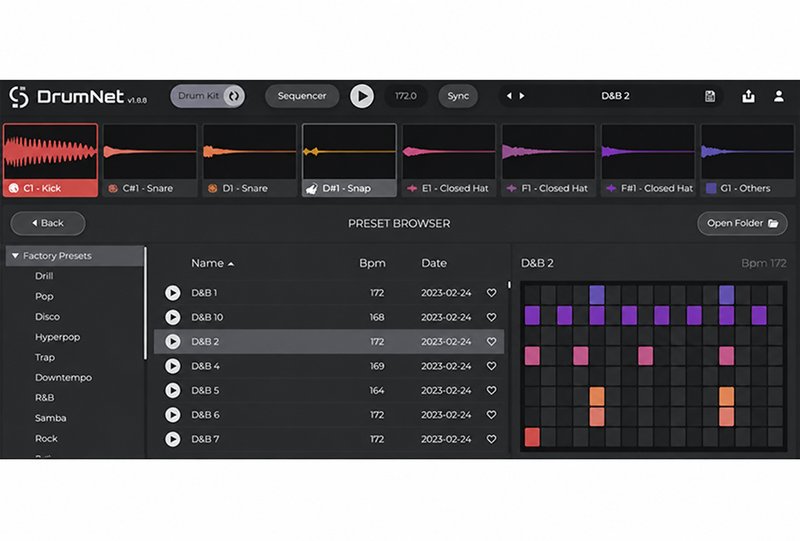This screenshot has width=800, height=541.
Task: Select the Pop preset category
Action: tap(44, 297)
